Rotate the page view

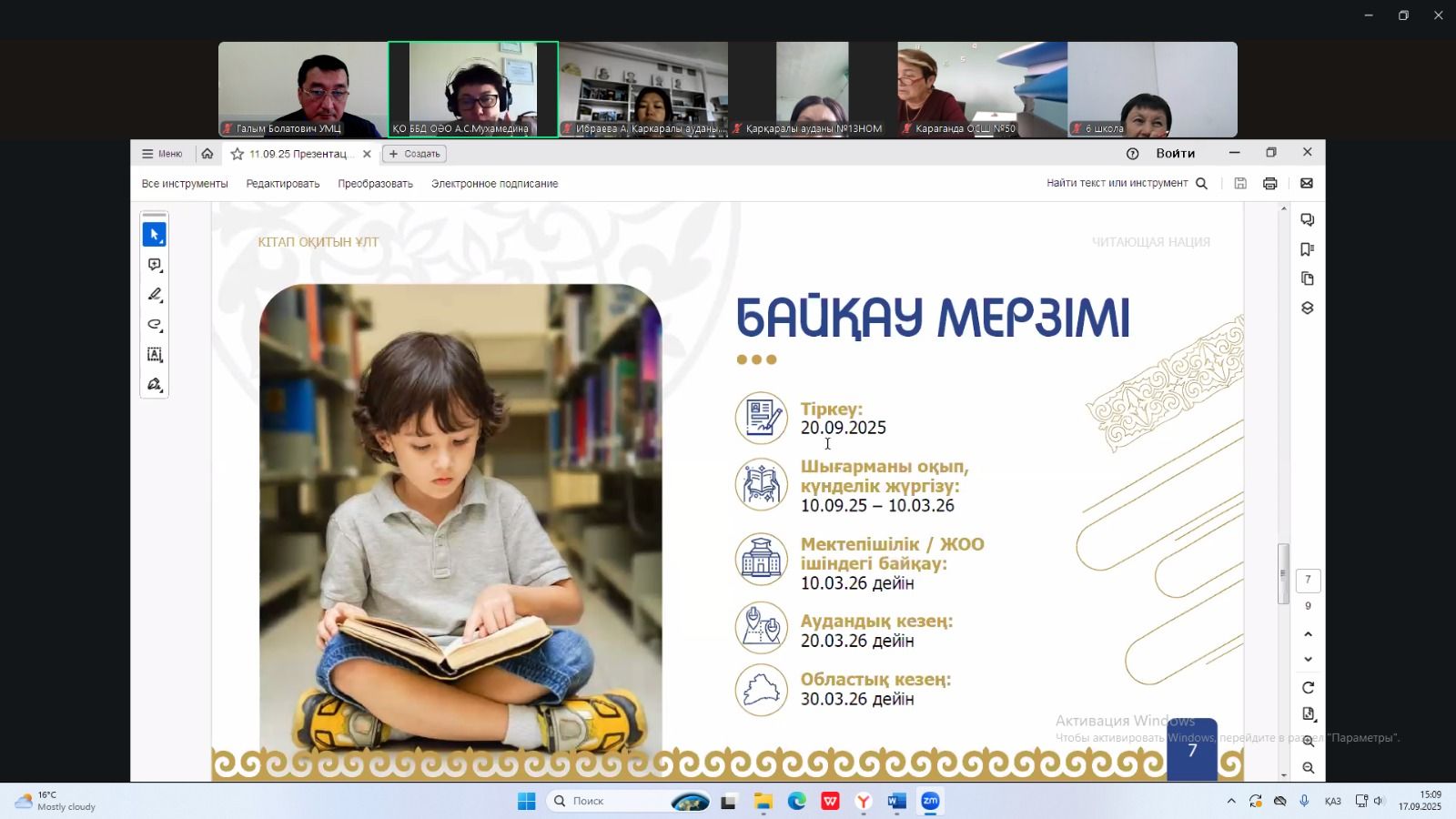click(x=1308, y=688)
